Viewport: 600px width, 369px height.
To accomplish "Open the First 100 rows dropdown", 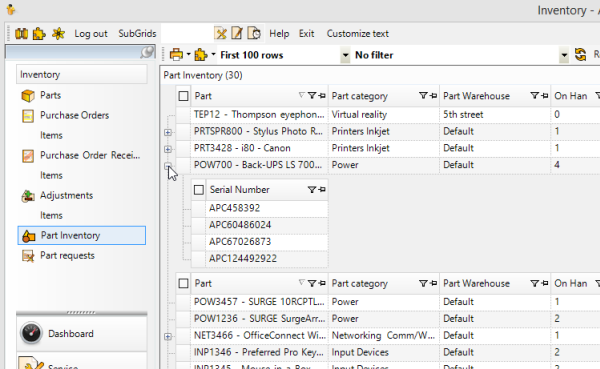I will tap(345, 55).
